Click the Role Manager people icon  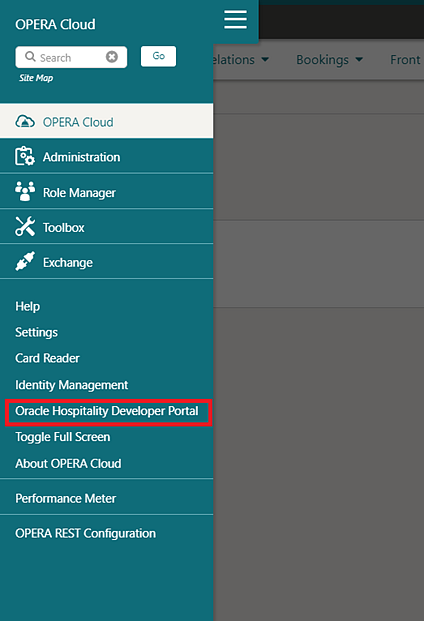coord(25,191)
